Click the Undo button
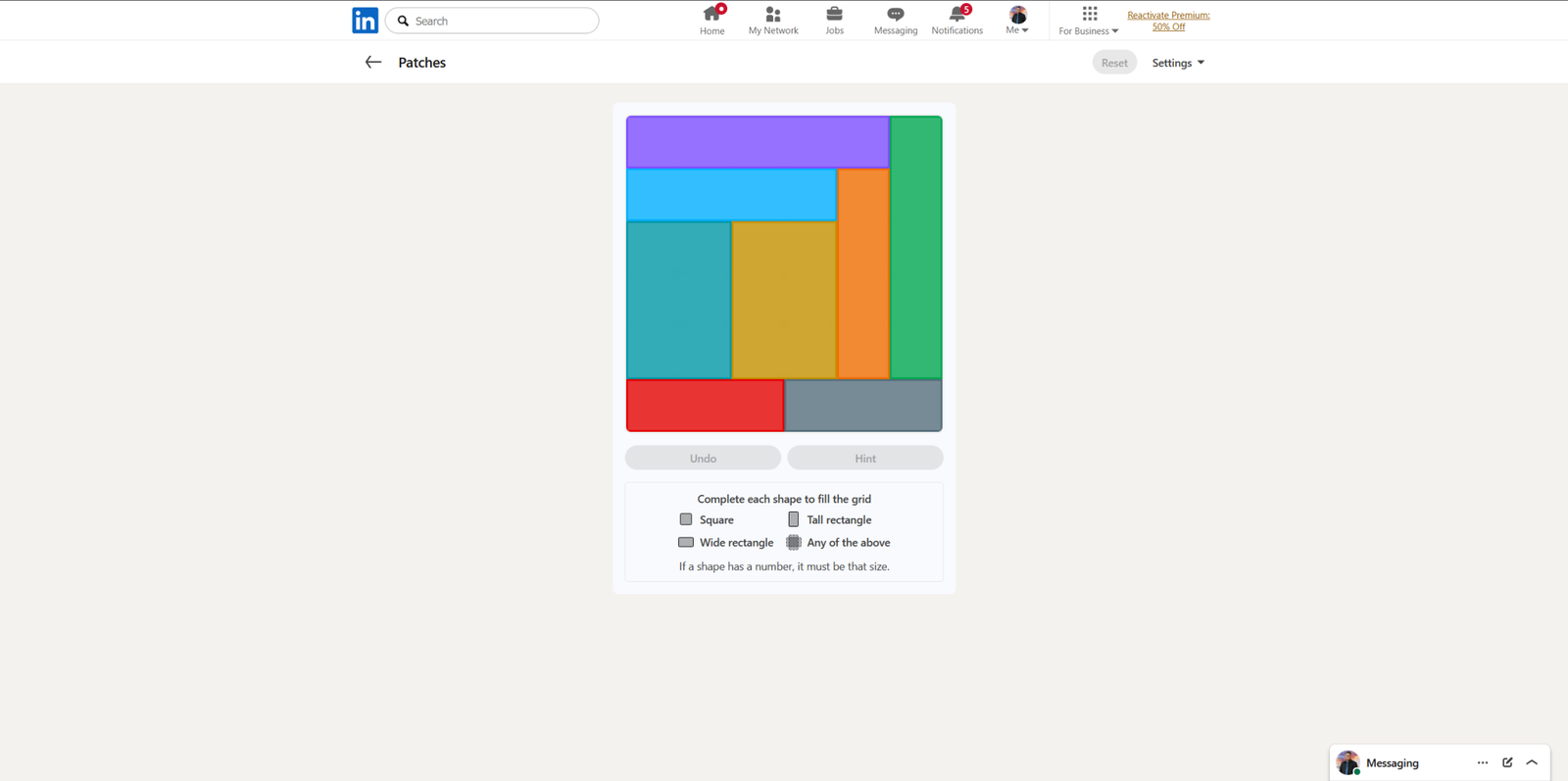1568x781 pixels. click(x=703, y=458)
